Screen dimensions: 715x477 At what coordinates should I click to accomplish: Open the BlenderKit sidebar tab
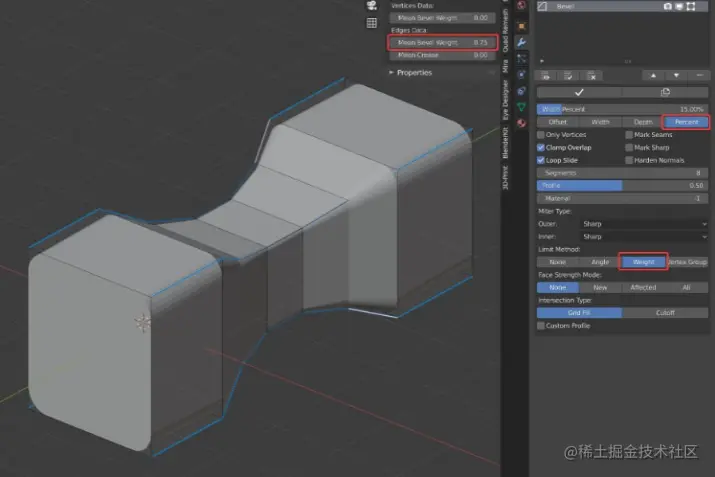coord(505,143)
